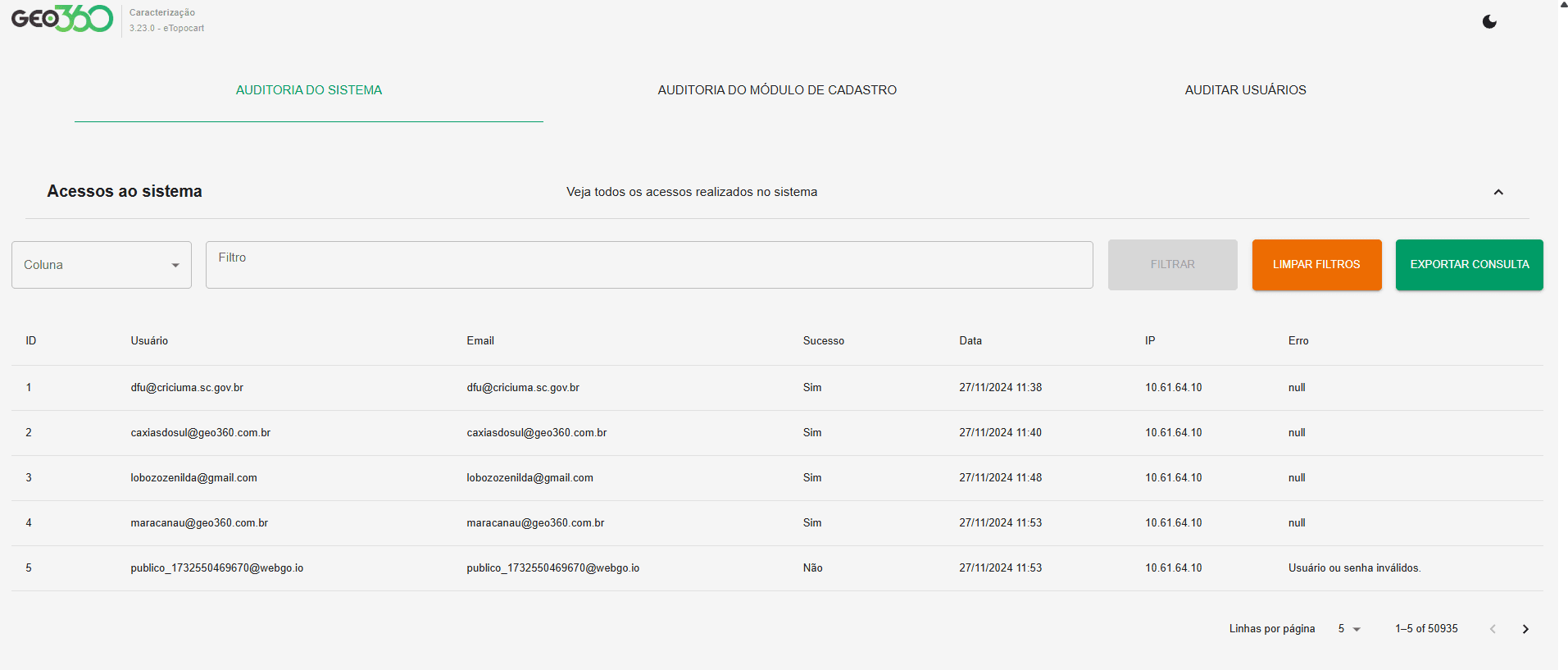This screenshot has width=1568, height=670.
Task: Click date 27/11/2024 11:38
Action: pos(1001,388)
